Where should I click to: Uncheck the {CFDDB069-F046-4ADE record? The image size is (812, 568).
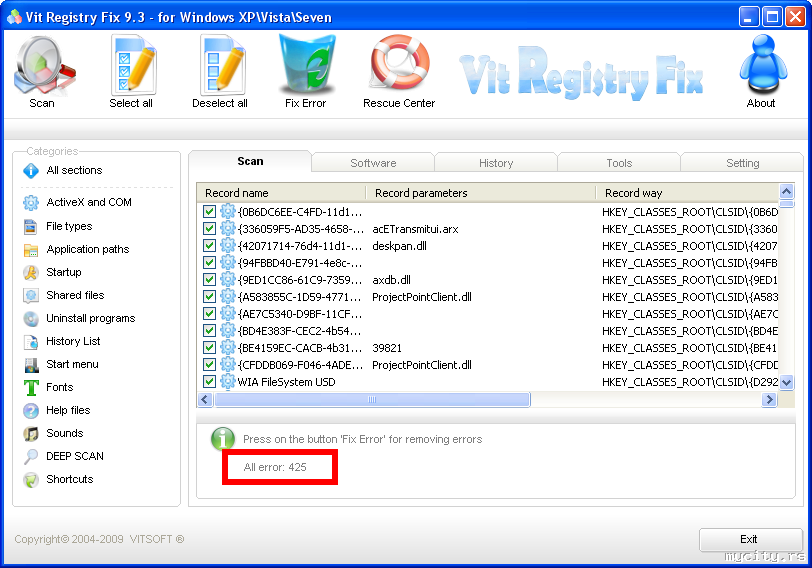pyautogui.click(x=209, y=365)
